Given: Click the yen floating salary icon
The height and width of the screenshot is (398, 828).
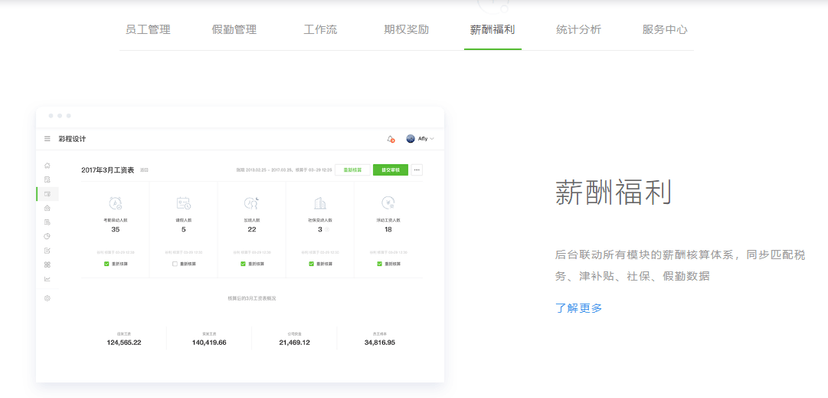Looking at the screenshot, I should [x=388, y=203].
